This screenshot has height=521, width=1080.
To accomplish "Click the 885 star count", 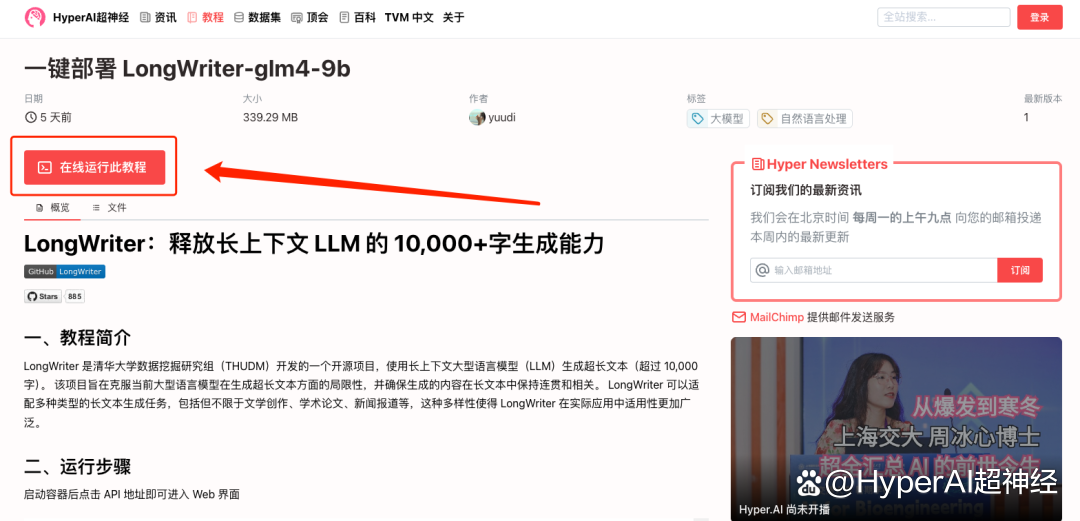I will point(75,296).
